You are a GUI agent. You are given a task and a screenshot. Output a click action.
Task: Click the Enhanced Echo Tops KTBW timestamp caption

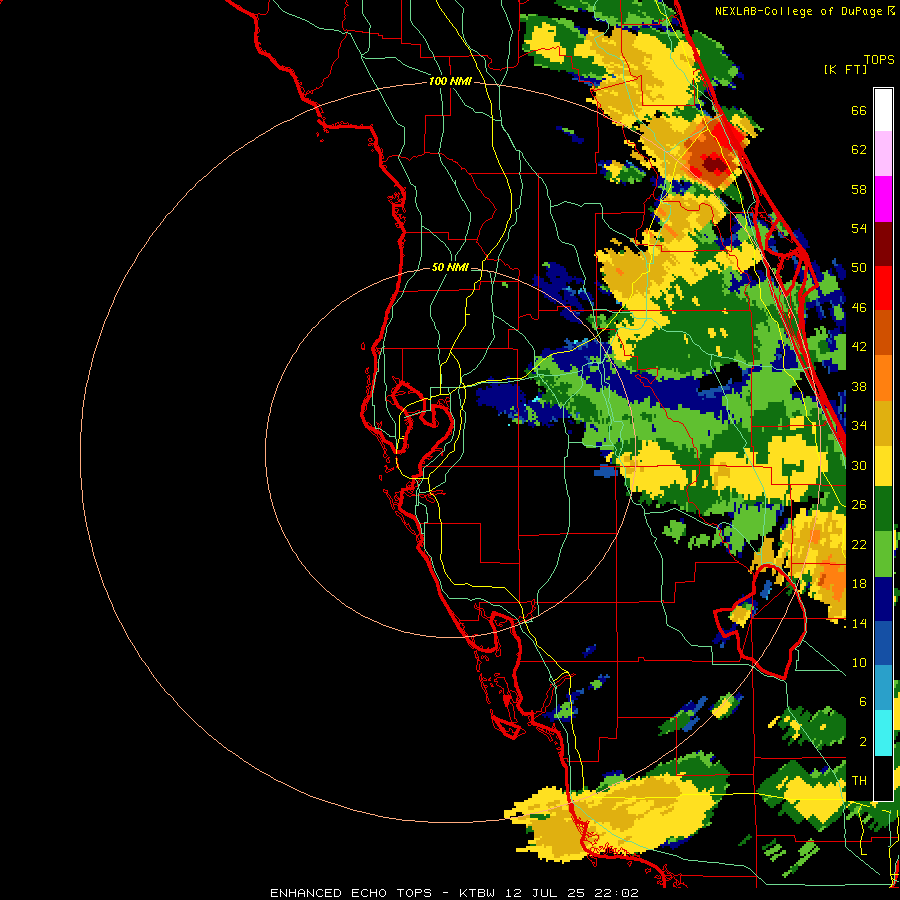coord(454,893)
